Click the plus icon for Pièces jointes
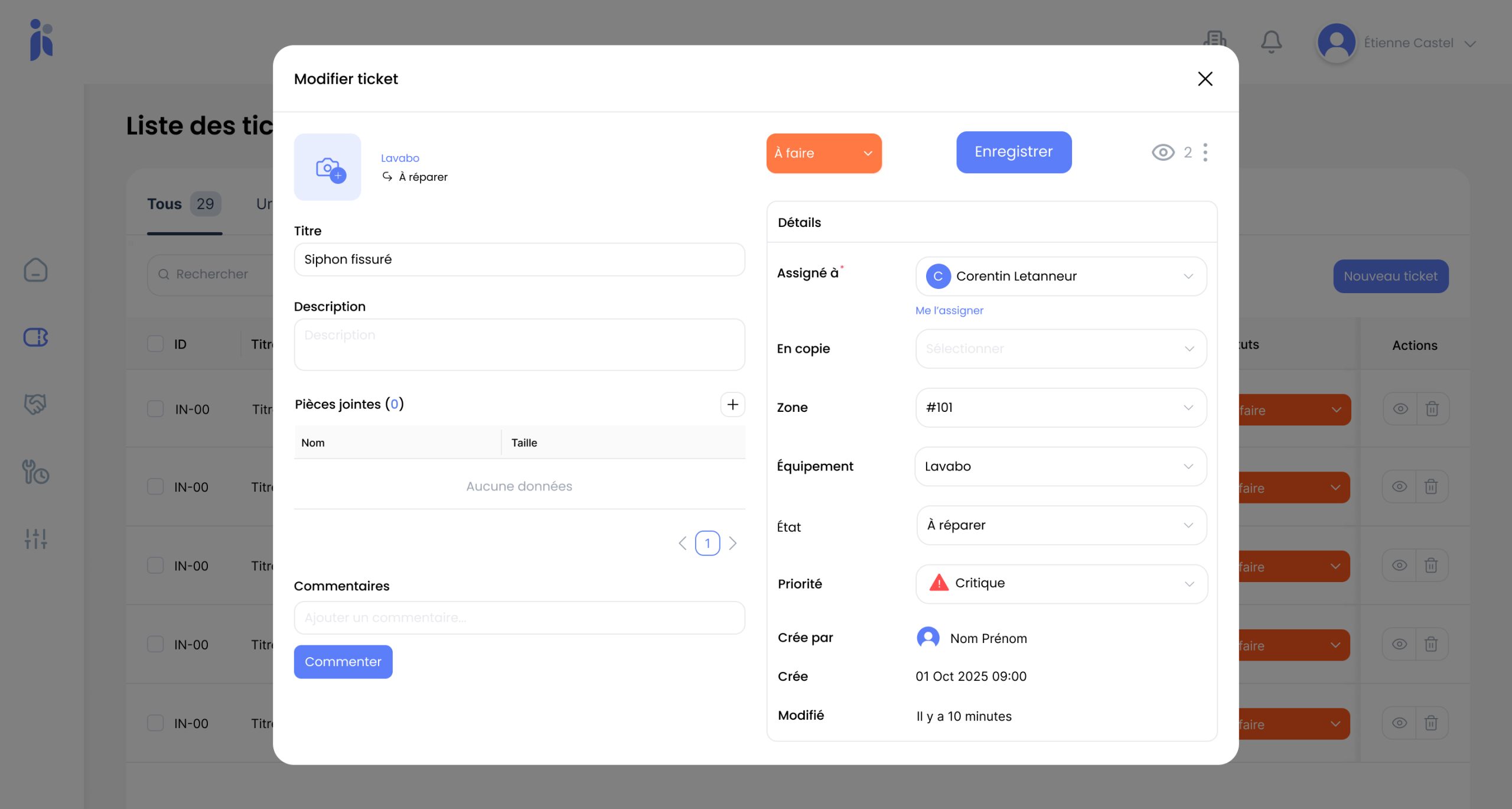This screenshot has width=1512, height=809. [x=732, y=404]
